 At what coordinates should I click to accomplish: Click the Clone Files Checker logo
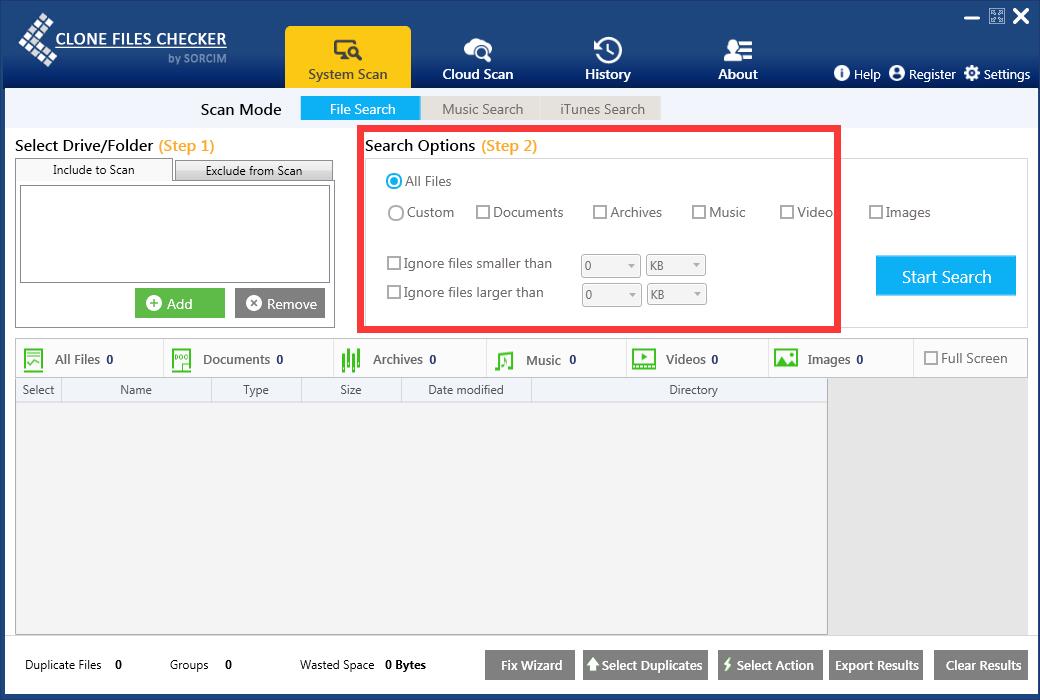pyautogui.click(x=123, y=40)
